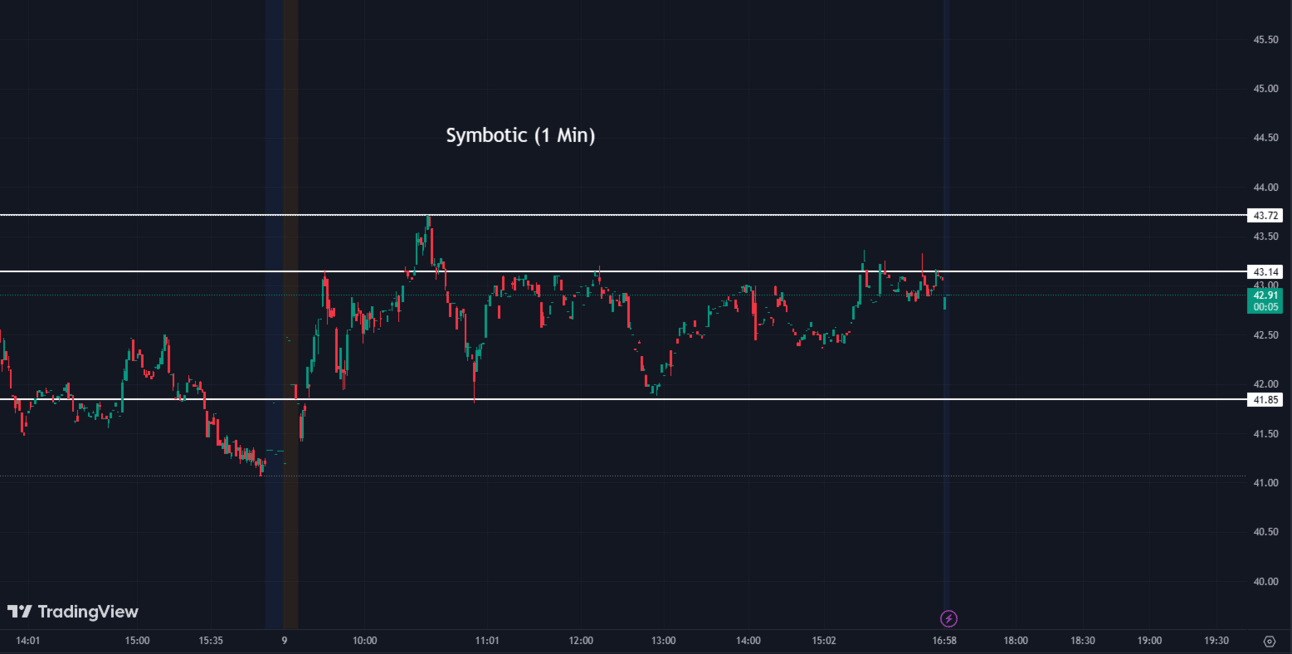Click the 18:00 time axis label
This screenshot has height=654, width=1292.
1015,641
